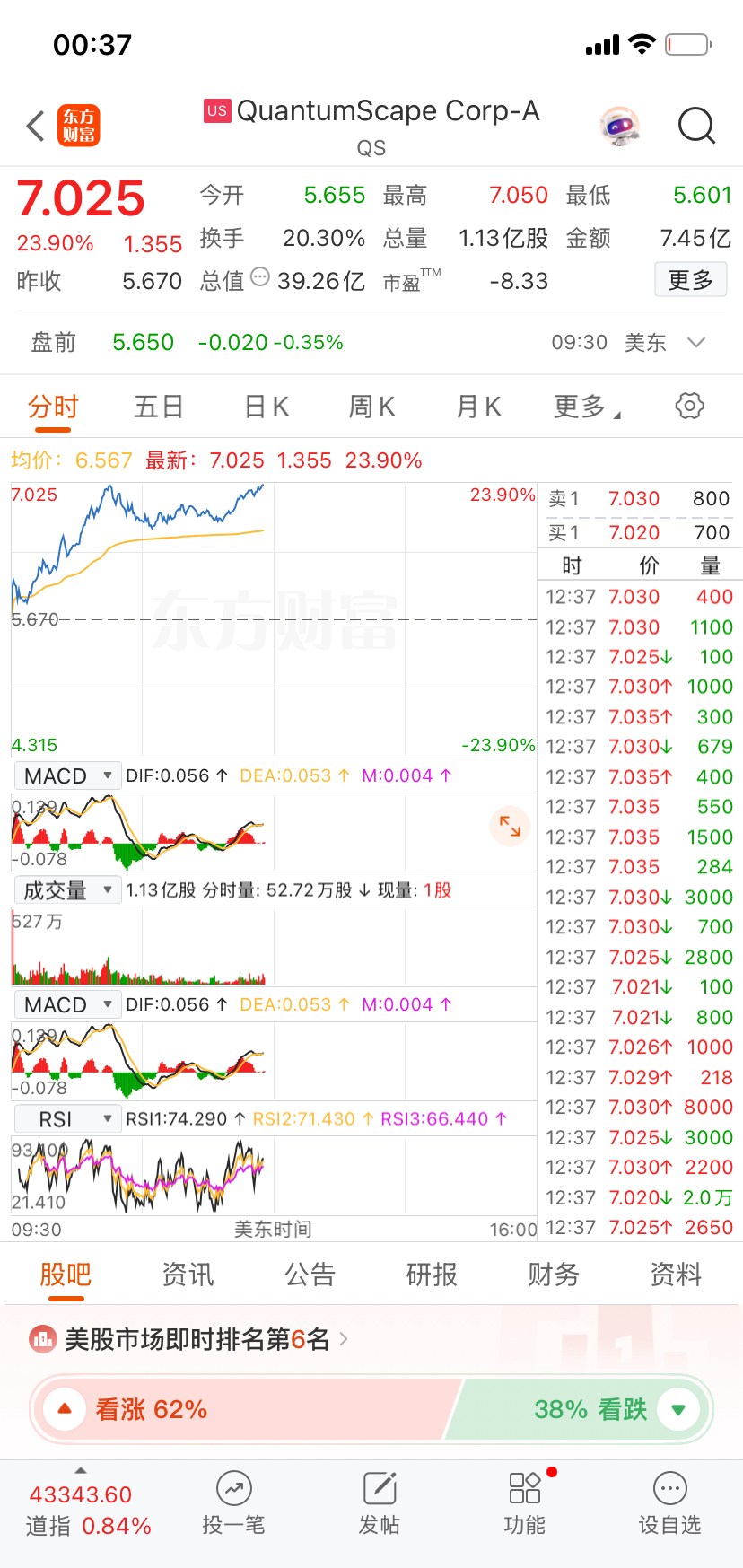Tap the 时 价 量 table header
The image size is (743, 1568).
tap(641, 565)
